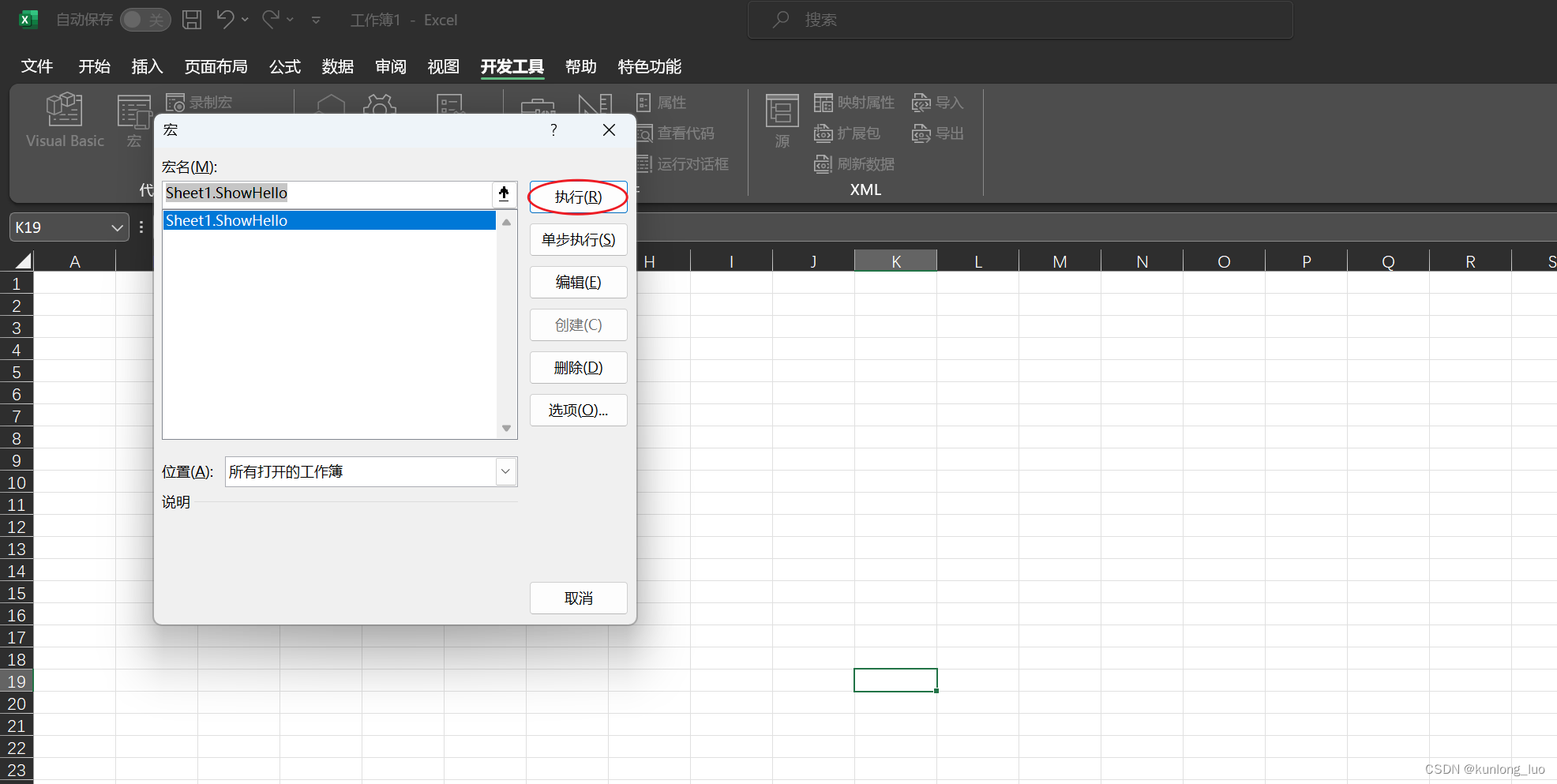Toggle the AutoSave (自动保存) switch
Viewport: 1557px width, 784px height.
tap(145, 20)
